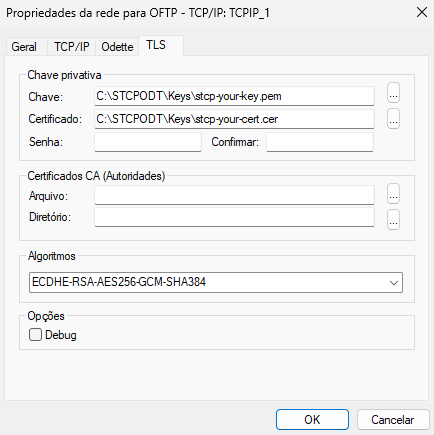Click into the Diretório field
The image size is (434, 435).
[x=234, y=217]
